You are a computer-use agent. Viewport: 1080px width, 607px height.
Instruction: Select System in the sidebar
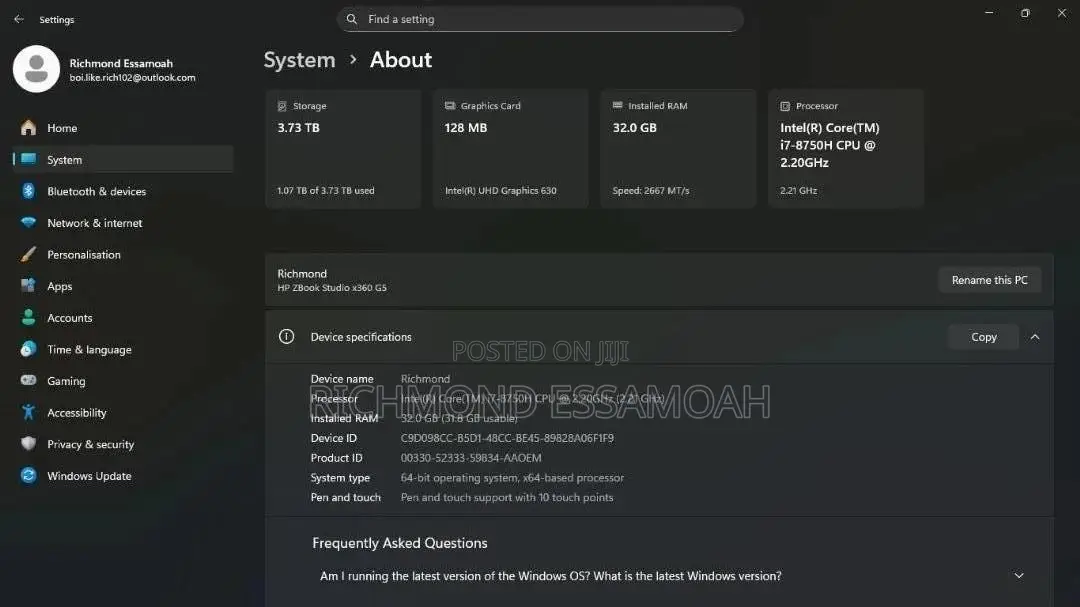pos(123,159)
